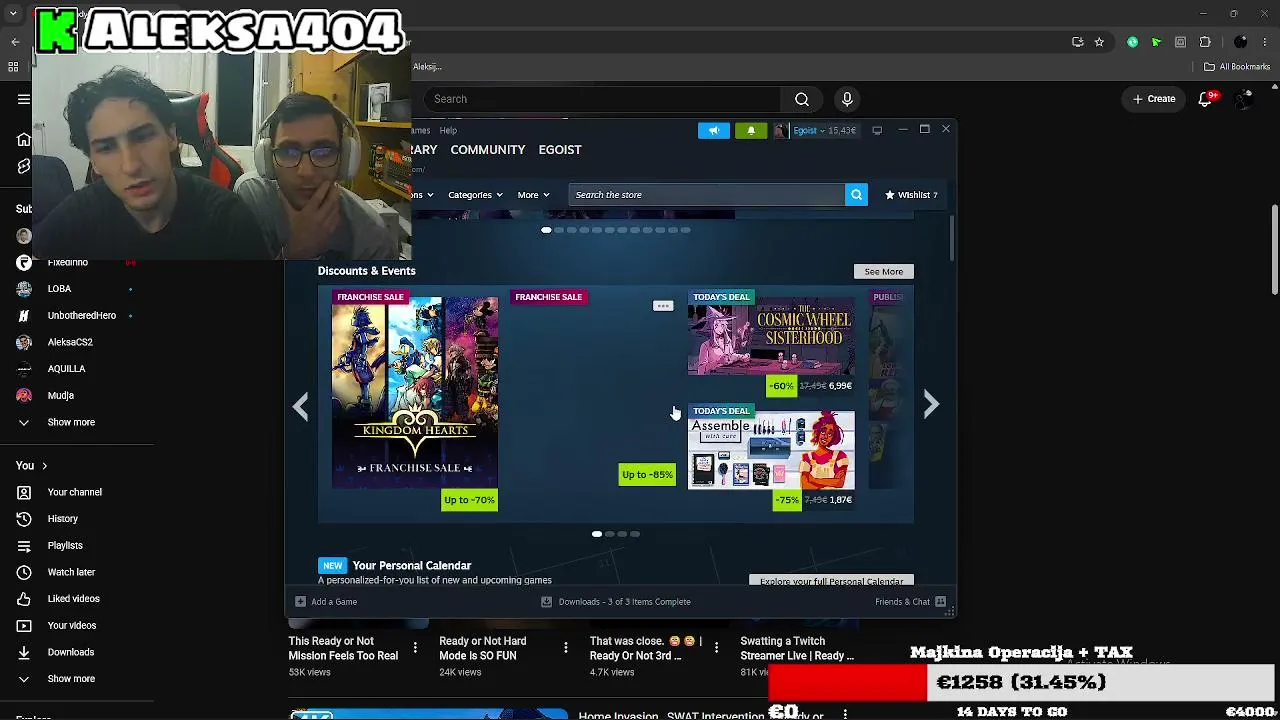Click the Chrome profile avatar
1280x720 pixels.
[1241, 42]
